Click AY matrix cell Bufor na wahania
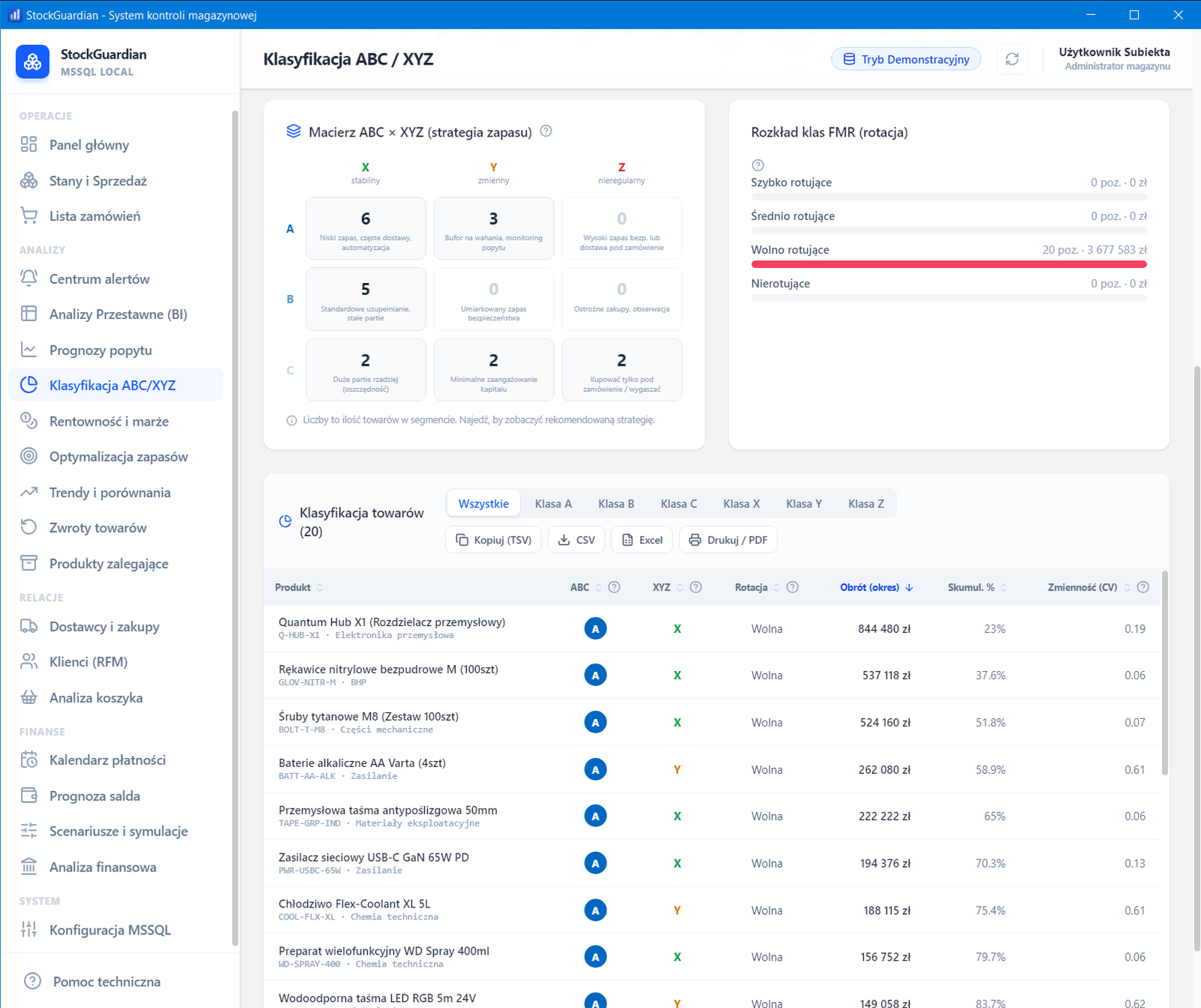This screenshot has height=1008, width=1201. tap(494, 228)
